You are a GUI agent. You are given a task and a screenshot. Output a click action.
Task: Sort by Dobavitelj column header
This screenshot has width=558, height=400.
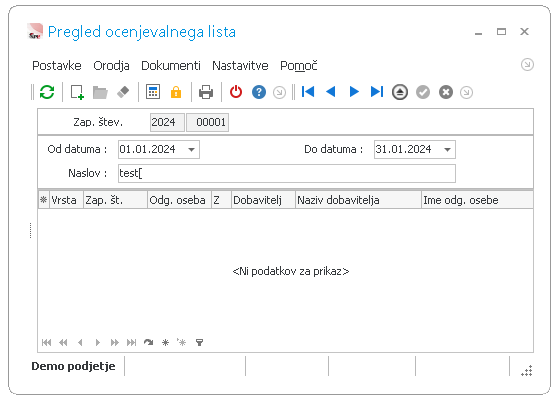tap(263, 200)
